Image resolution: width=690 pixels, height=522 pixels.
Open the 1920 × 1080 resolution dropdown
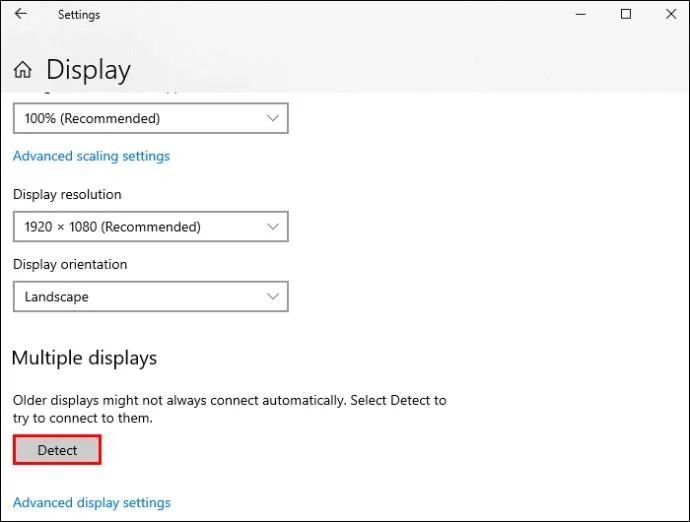click(x=150, y=227)
